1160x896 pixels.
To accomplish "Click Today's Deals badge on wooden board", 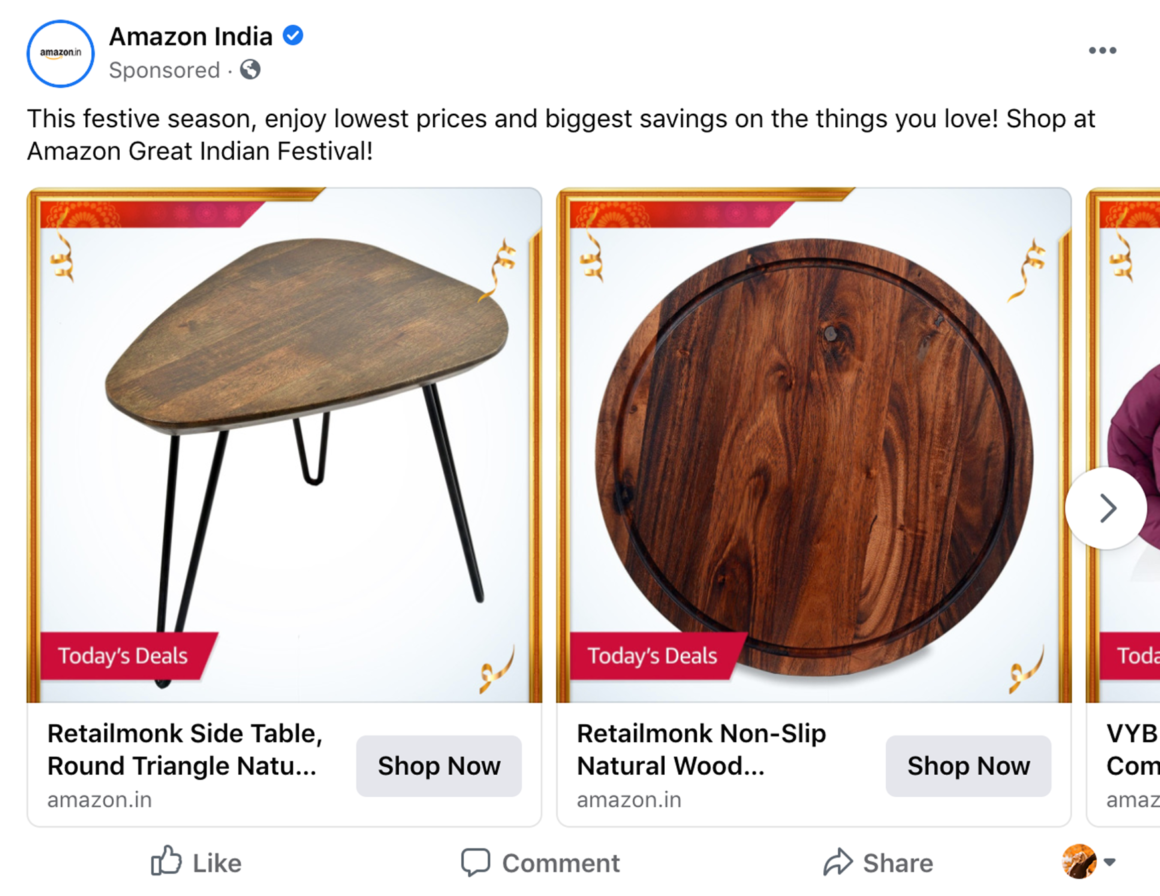I will coord(653,656).
